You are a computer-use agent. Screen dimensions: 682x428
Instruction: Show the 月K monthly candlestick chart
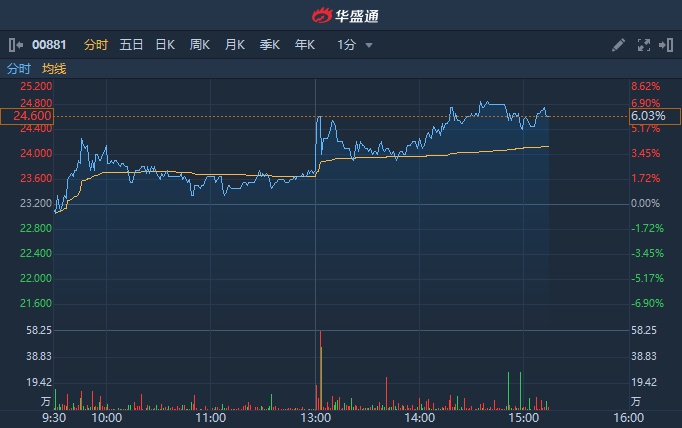tap(235, 45)
